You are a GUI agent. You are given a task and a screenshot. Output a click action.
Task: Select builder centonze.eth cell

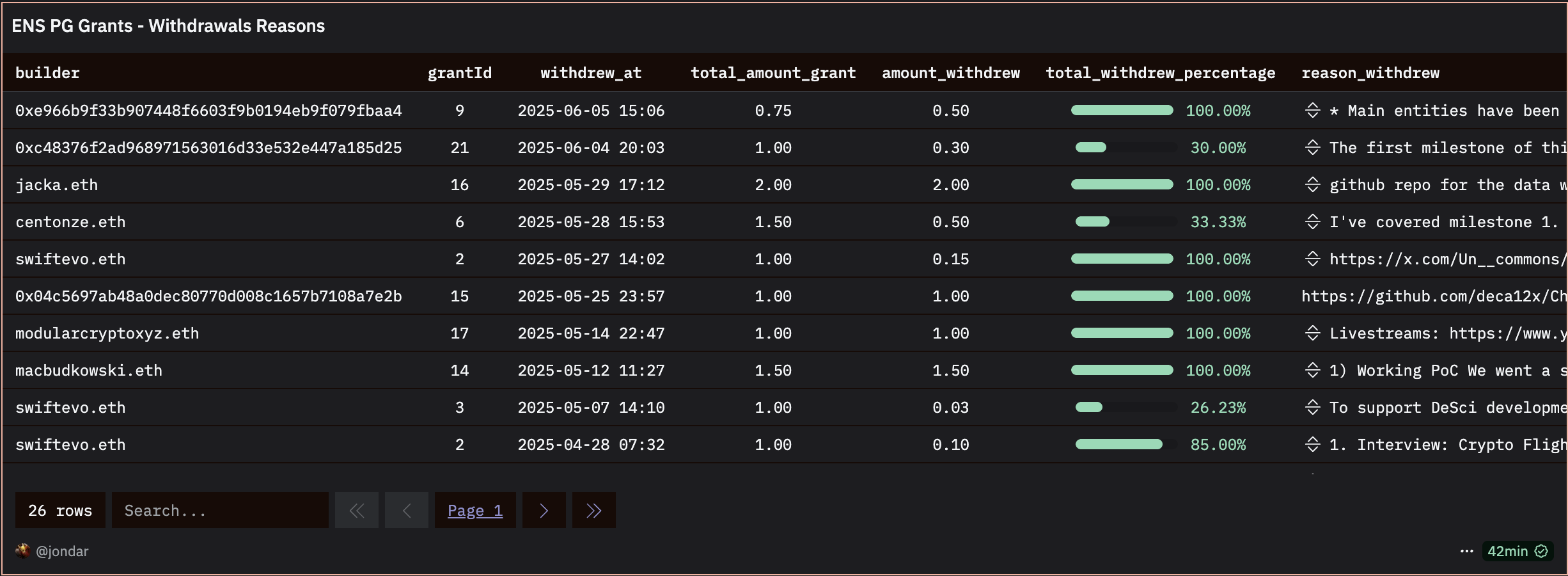coord(70,221)
